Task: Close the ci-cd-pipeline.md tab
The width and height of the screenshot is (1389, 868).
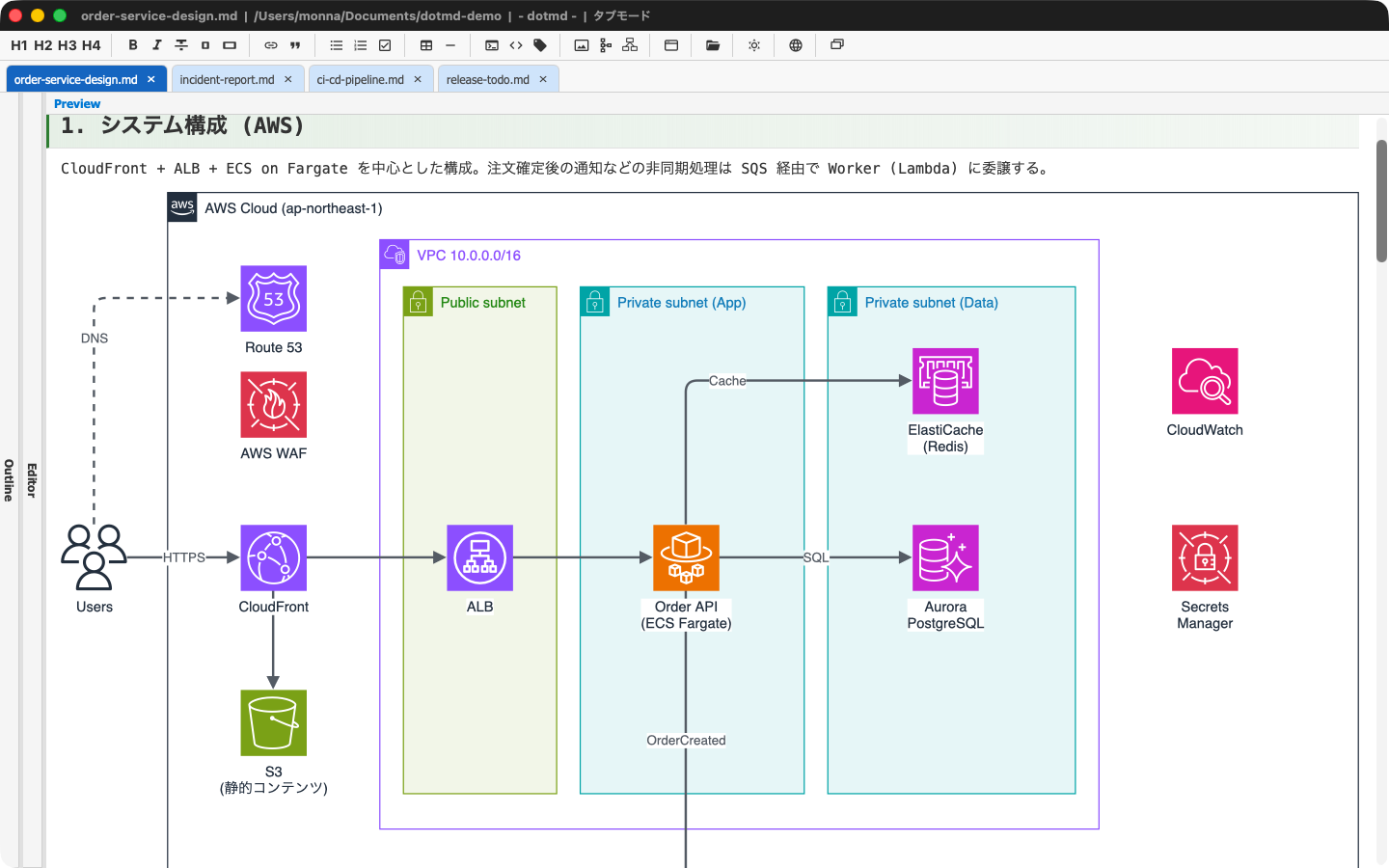Action: point(418,80)
